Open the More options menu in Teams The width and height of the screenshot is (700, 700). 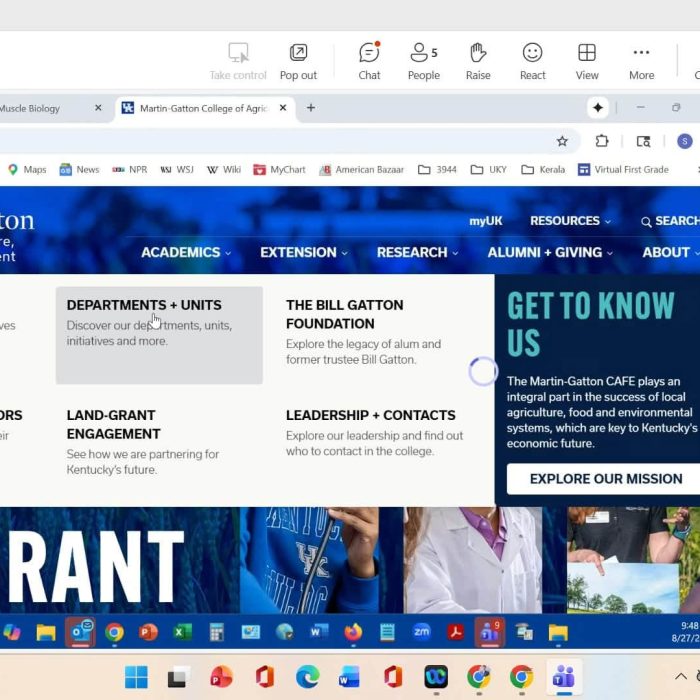[642, 62]
